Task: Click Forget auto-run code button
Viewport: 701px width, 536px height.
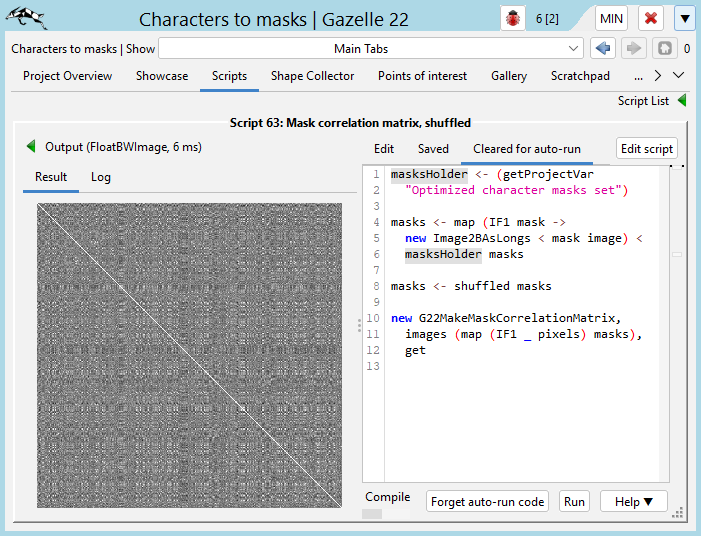Action: tap(487, 502)
